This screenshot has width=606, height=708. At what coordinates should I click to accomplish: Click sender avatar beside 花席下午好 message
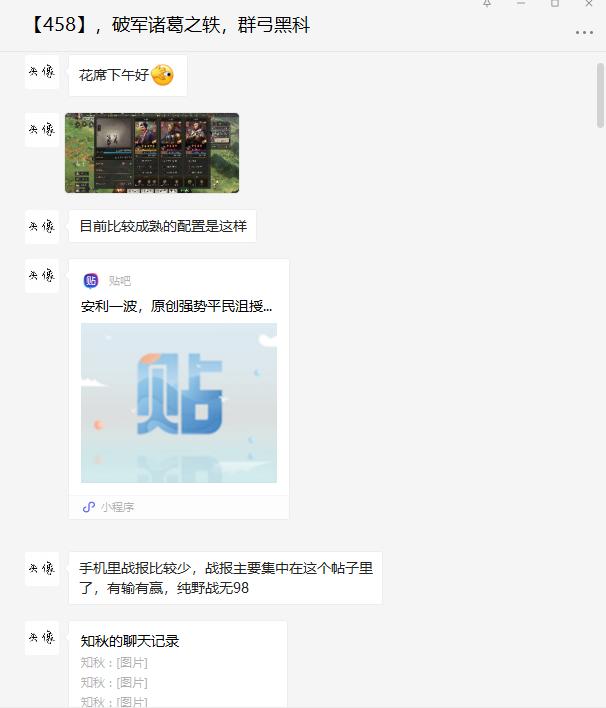[42, 72]
